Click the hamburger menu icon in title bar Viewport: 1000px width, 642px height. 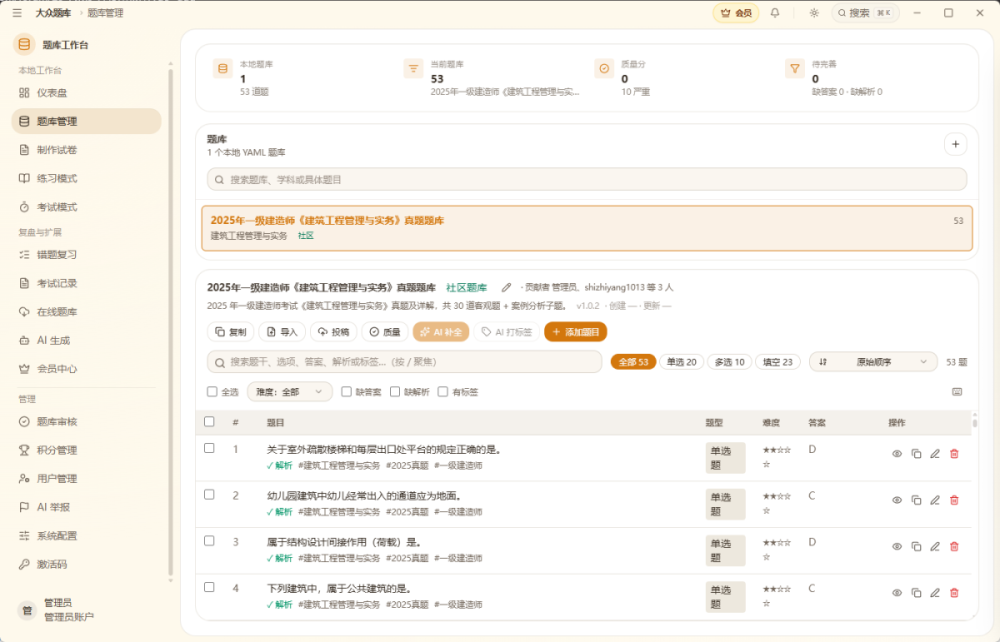click(x=17, y=13)
